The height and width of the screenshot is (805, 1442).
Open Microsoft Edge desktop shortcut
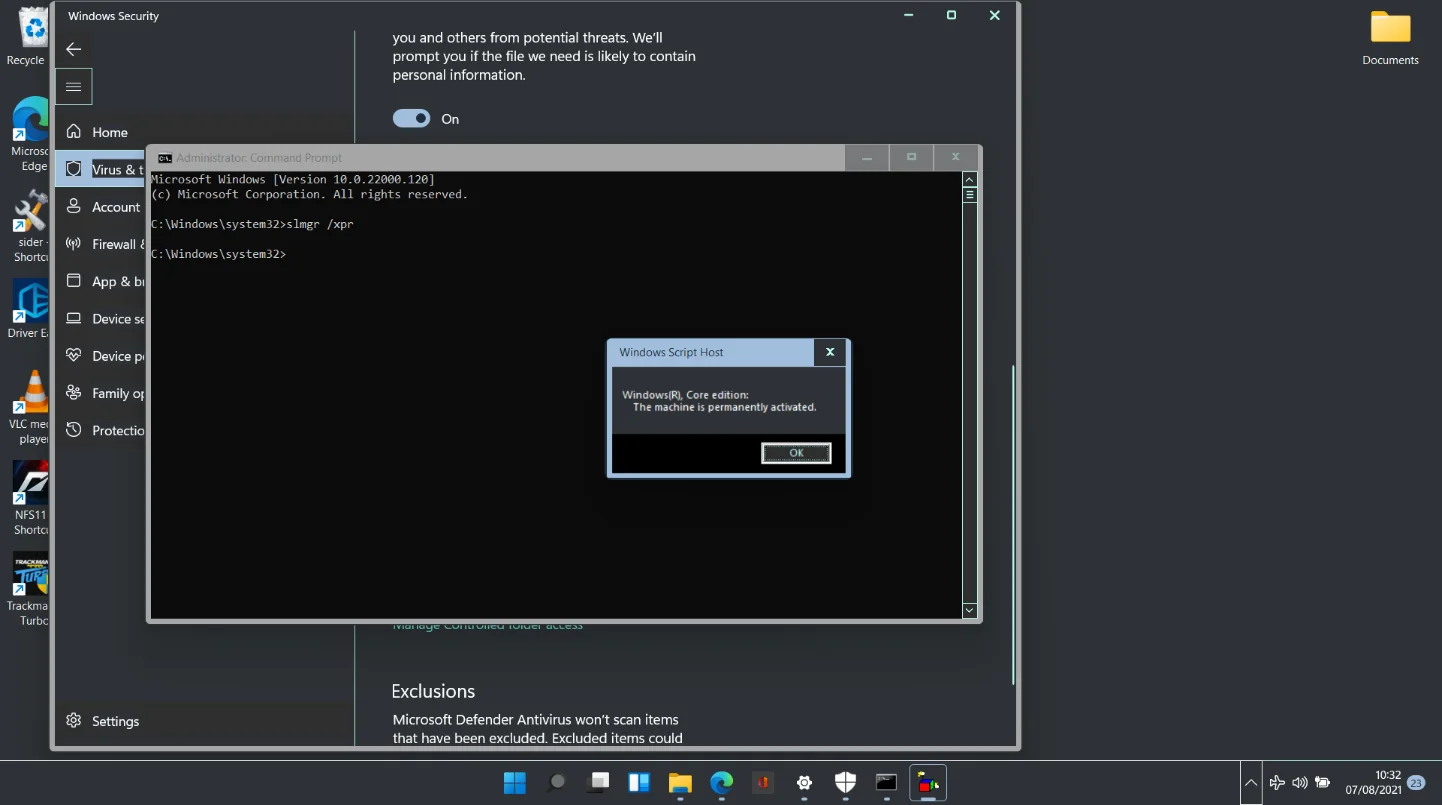[x=31, y=134]
